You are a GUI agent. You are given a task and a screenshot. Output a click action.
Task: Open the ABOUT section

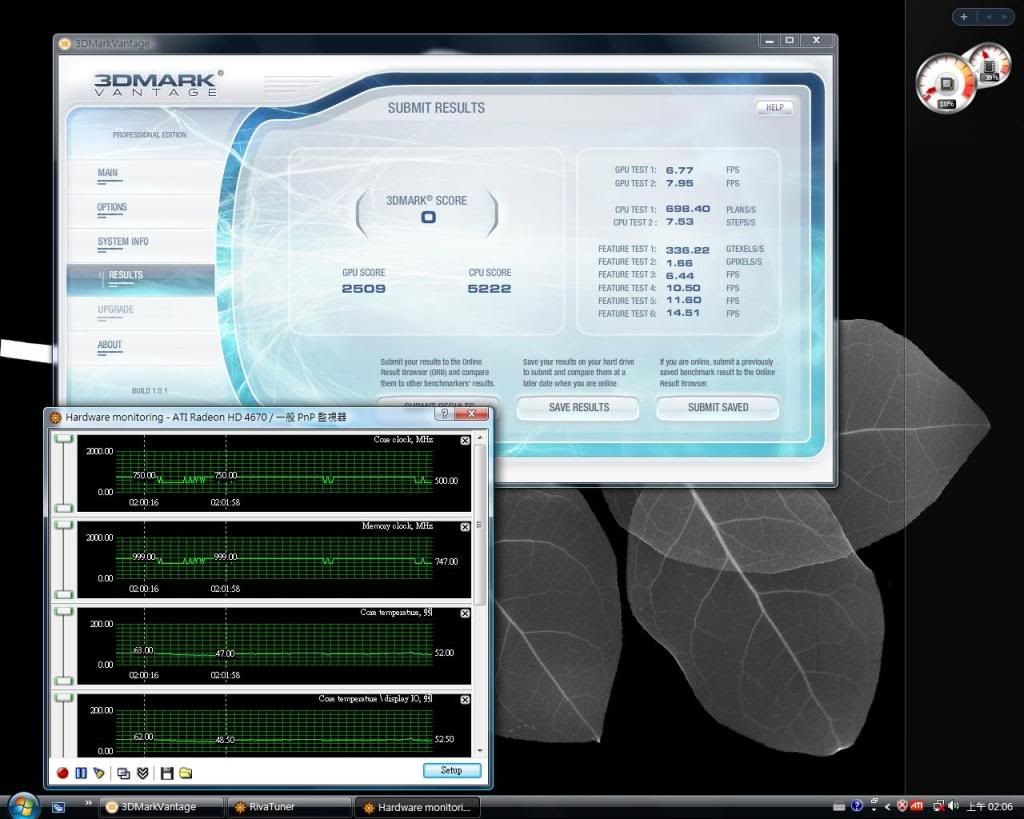(x=110, y=345)
